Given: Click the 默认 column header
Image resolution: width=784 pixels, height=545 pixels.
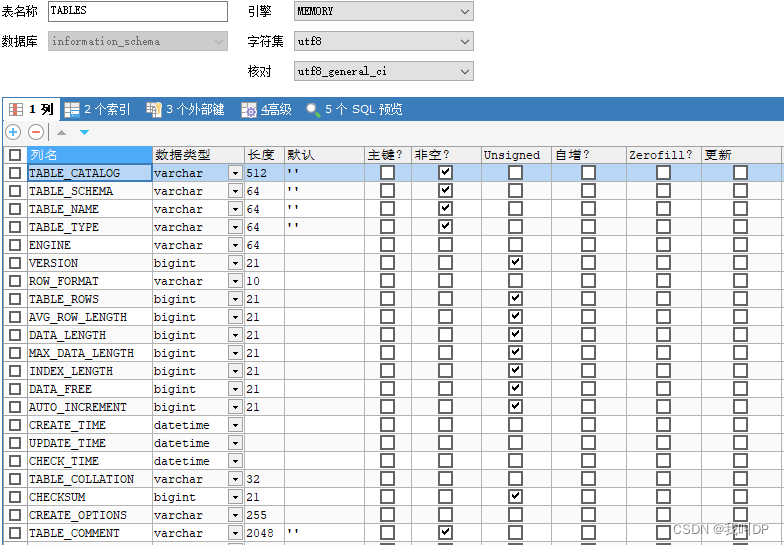Looking at the screenshot, I should pyautogui.click(x=324, y=155).
